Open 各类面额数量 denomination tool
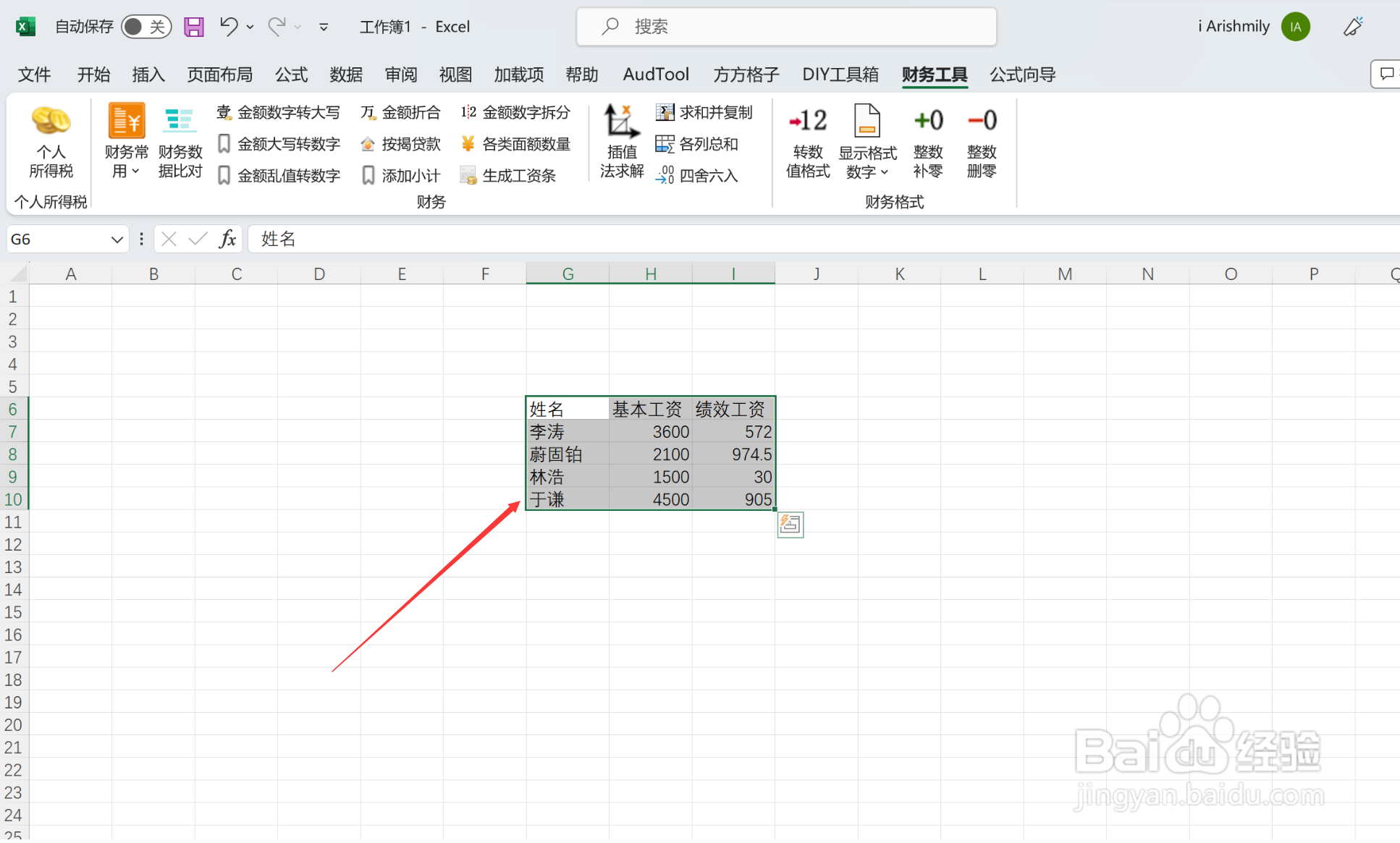Image resolution: width=1400 pixels, height=843 pixels. [x=515, y=144]
